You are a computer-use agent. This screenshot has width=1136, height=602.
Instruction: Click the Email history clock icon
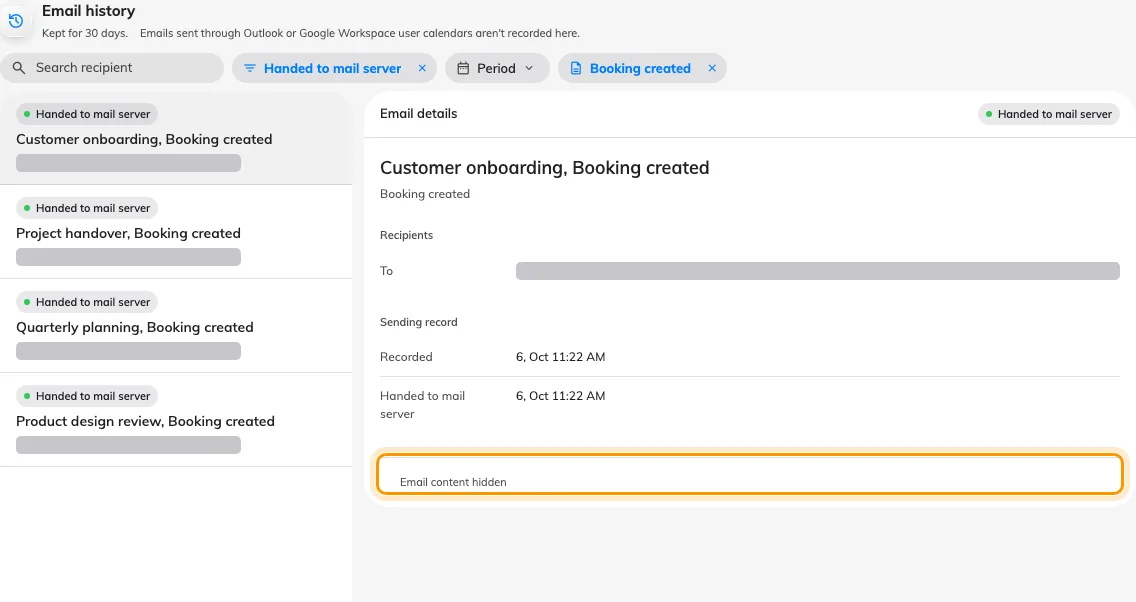point(16,21)
